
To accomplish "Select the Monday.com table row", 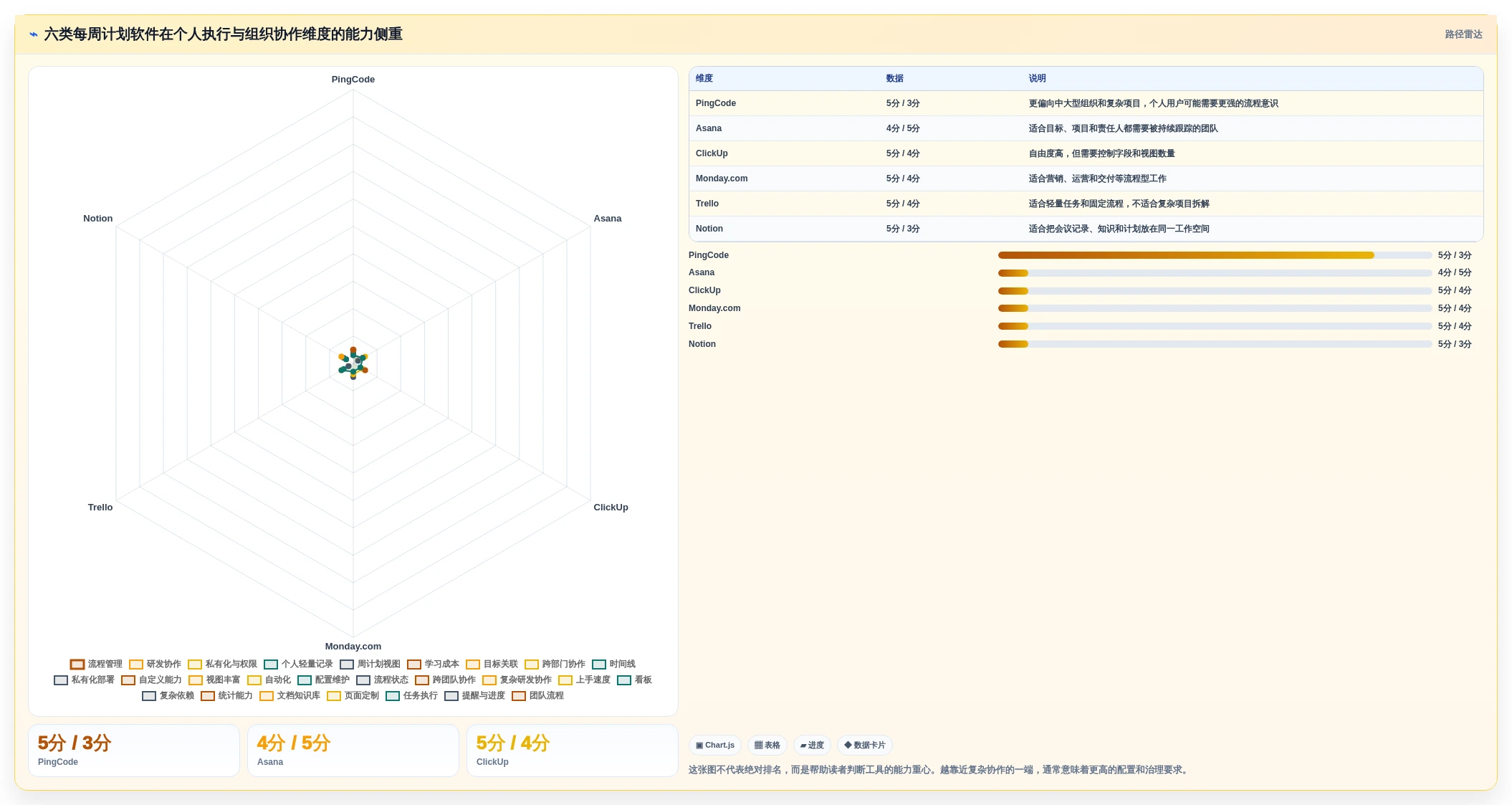I will pyautogui.click(x=1086, y=178).
